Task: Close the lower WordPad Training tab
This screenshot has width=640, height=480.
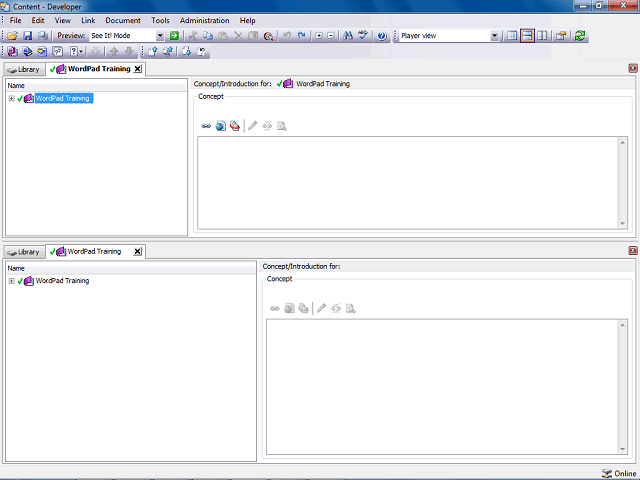Action: pos(138,251)
